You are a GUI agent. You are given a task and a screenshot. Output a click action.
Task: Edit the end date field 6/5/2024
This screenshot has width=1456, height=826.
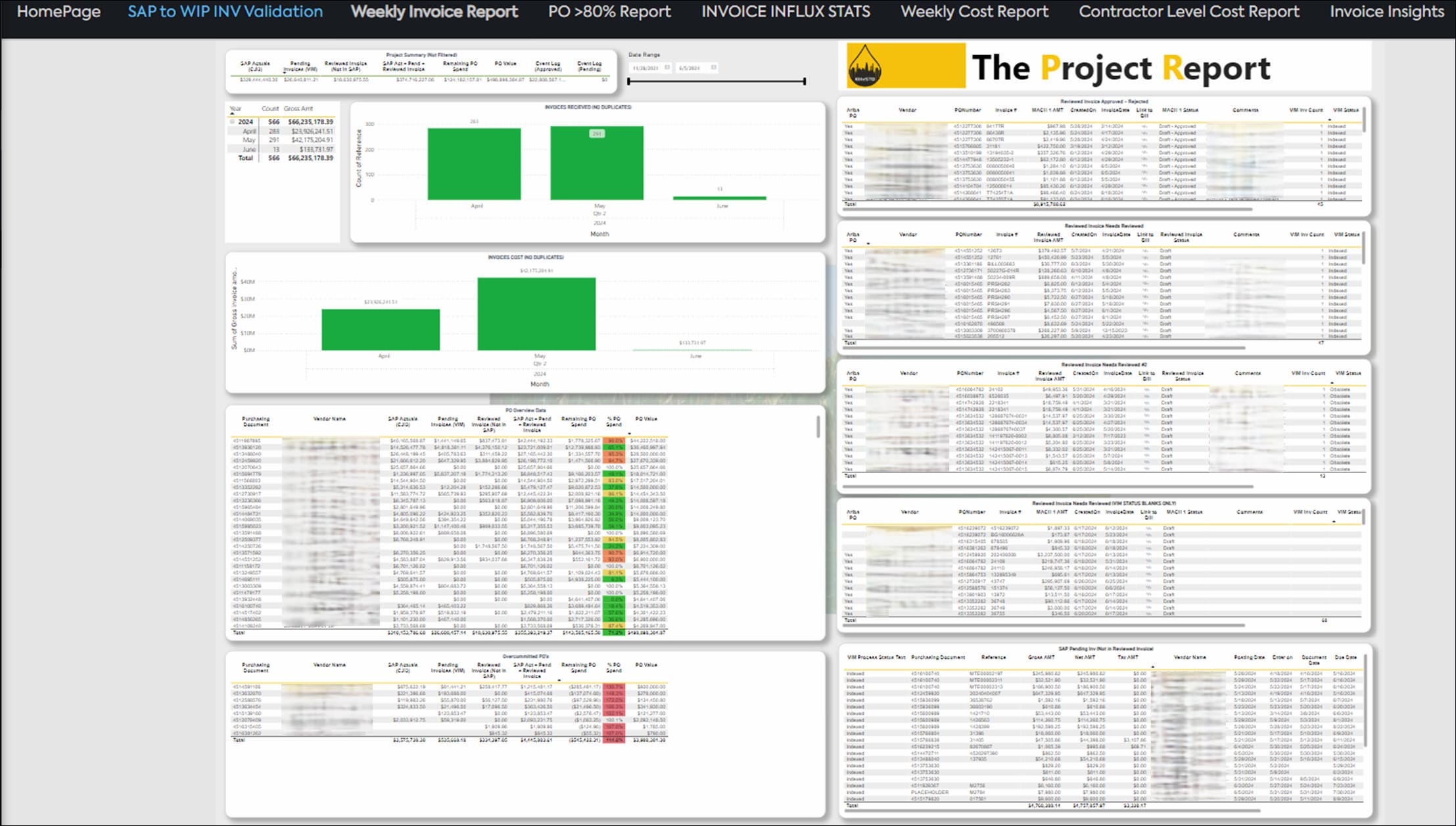[x=690, y=68]
